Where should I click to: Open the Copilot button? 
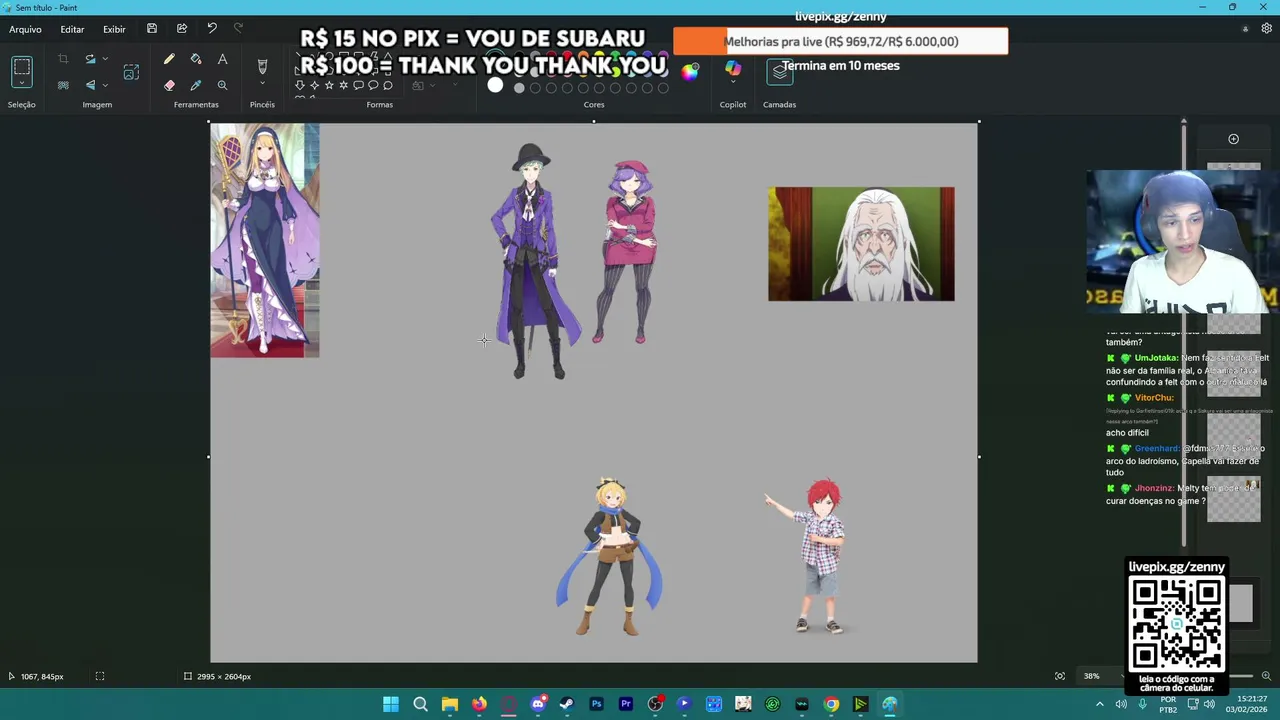tap(733, 67)
